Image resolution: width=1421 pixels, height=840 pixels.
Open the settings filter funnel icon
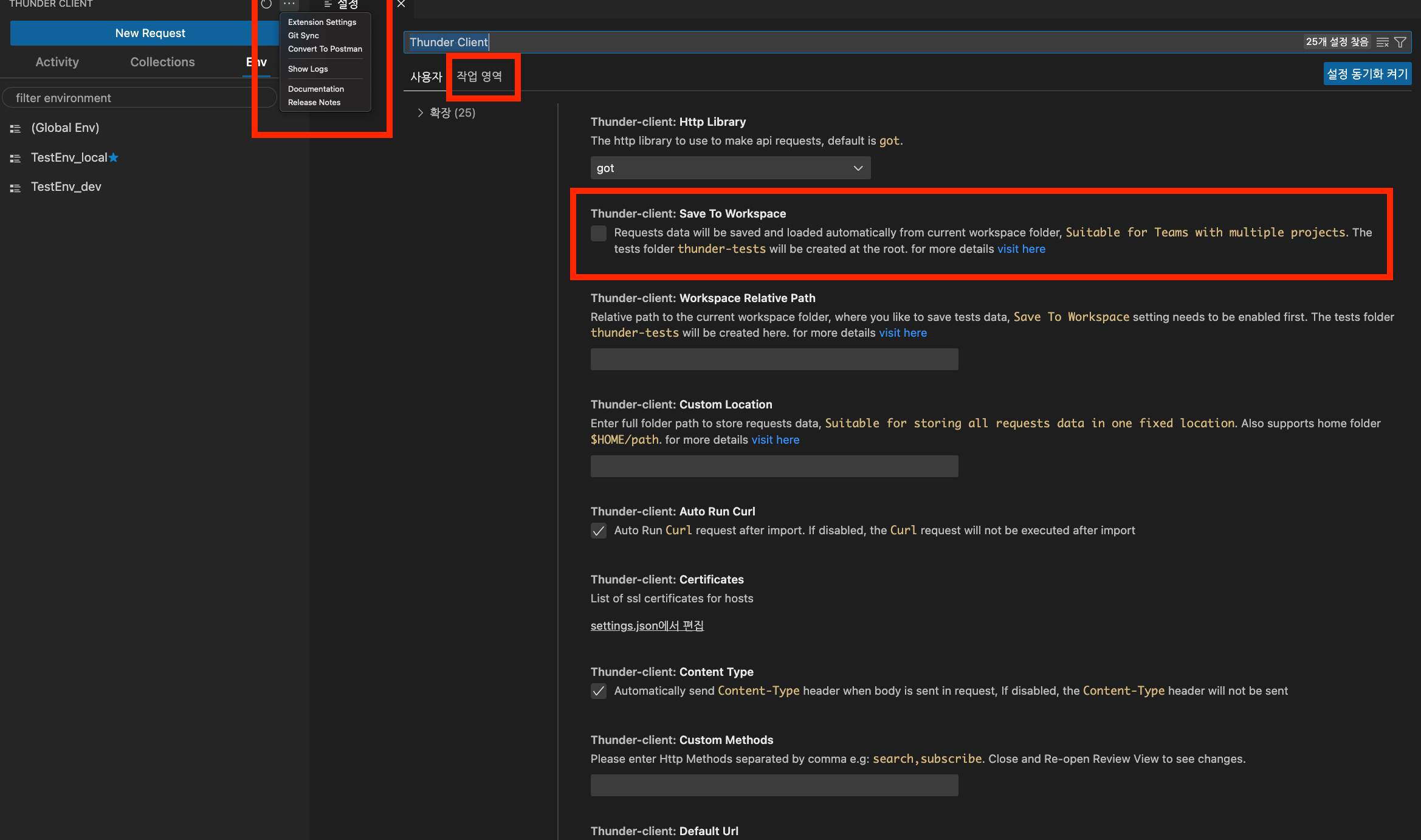(1400, 42)
